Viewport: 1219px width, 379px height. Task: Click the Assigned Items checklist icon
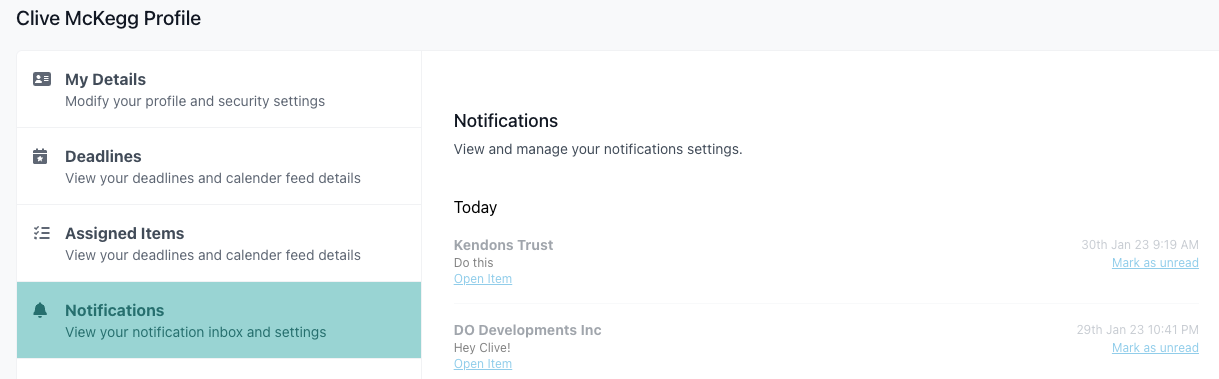click(x=41, y=233)
